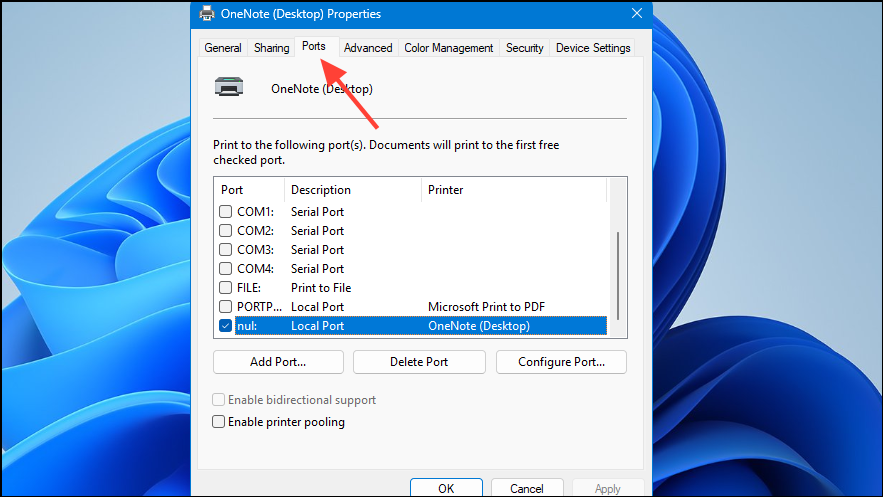The width and height of the screenshot is (883, 497).
Task: Check the PORTP... local port checkbox
Action: tap(225, 307)
